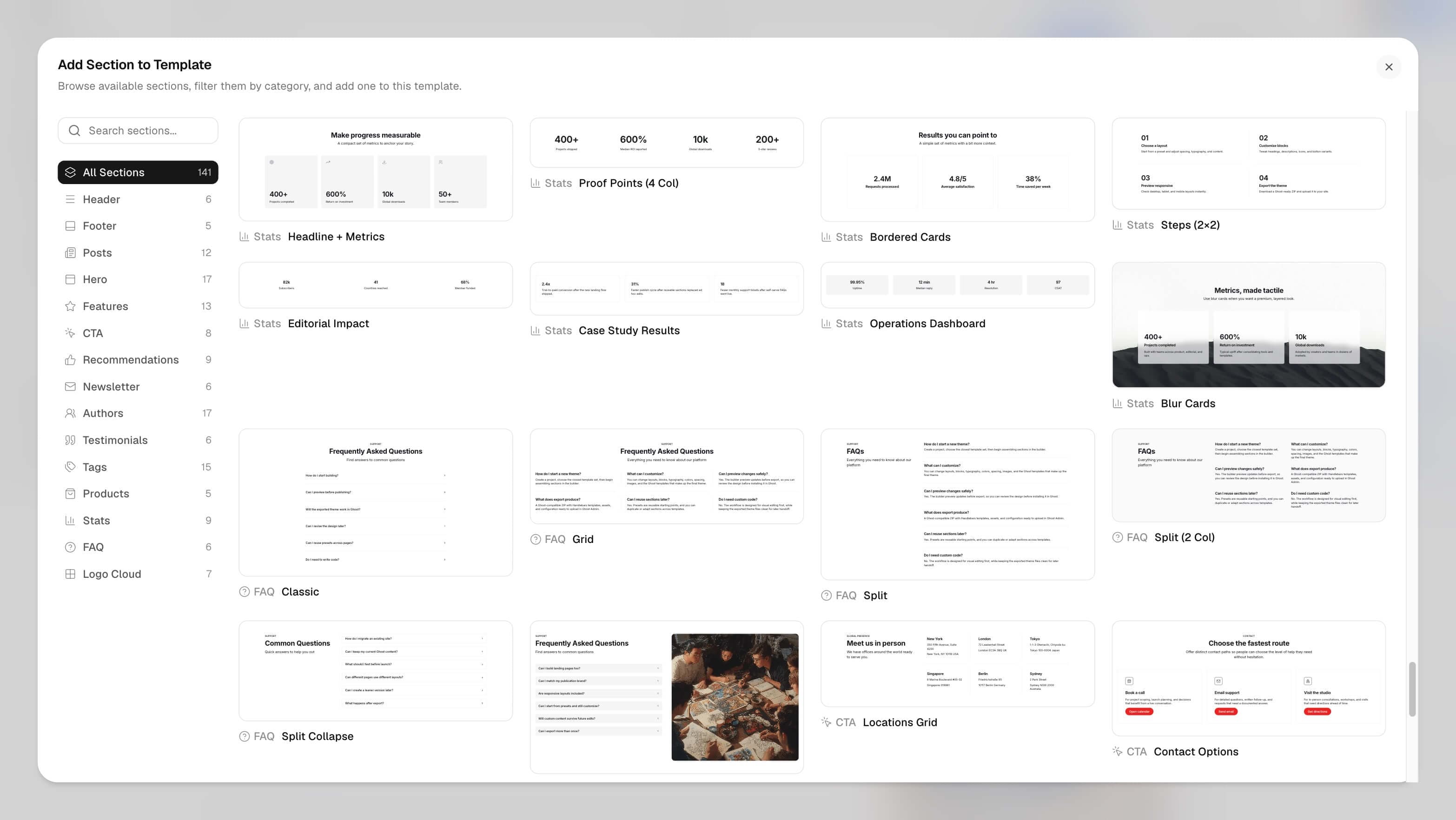Click the 'Editorial Impact' title text
Image resolution: width=1456 pixels, height=820 pixels.
[x=328, y=323]
